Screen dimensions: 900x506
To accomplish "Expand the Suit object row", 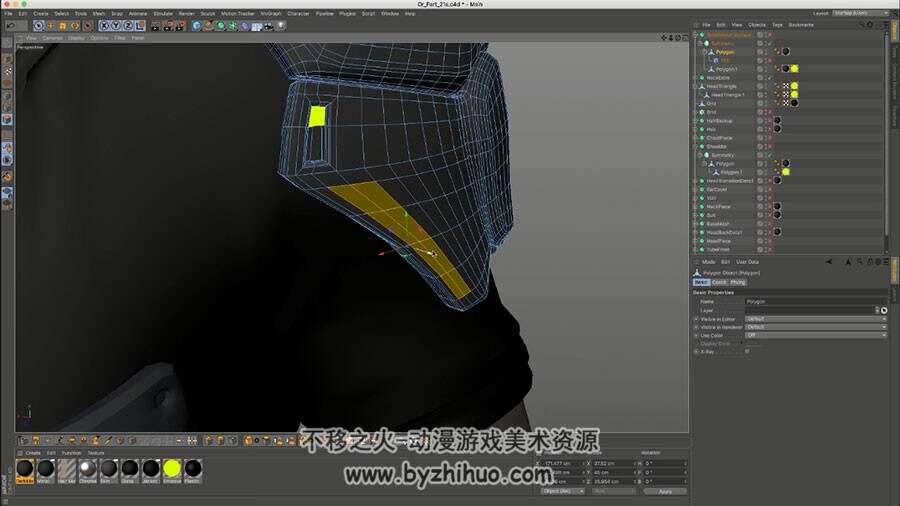I will point(696,215).
